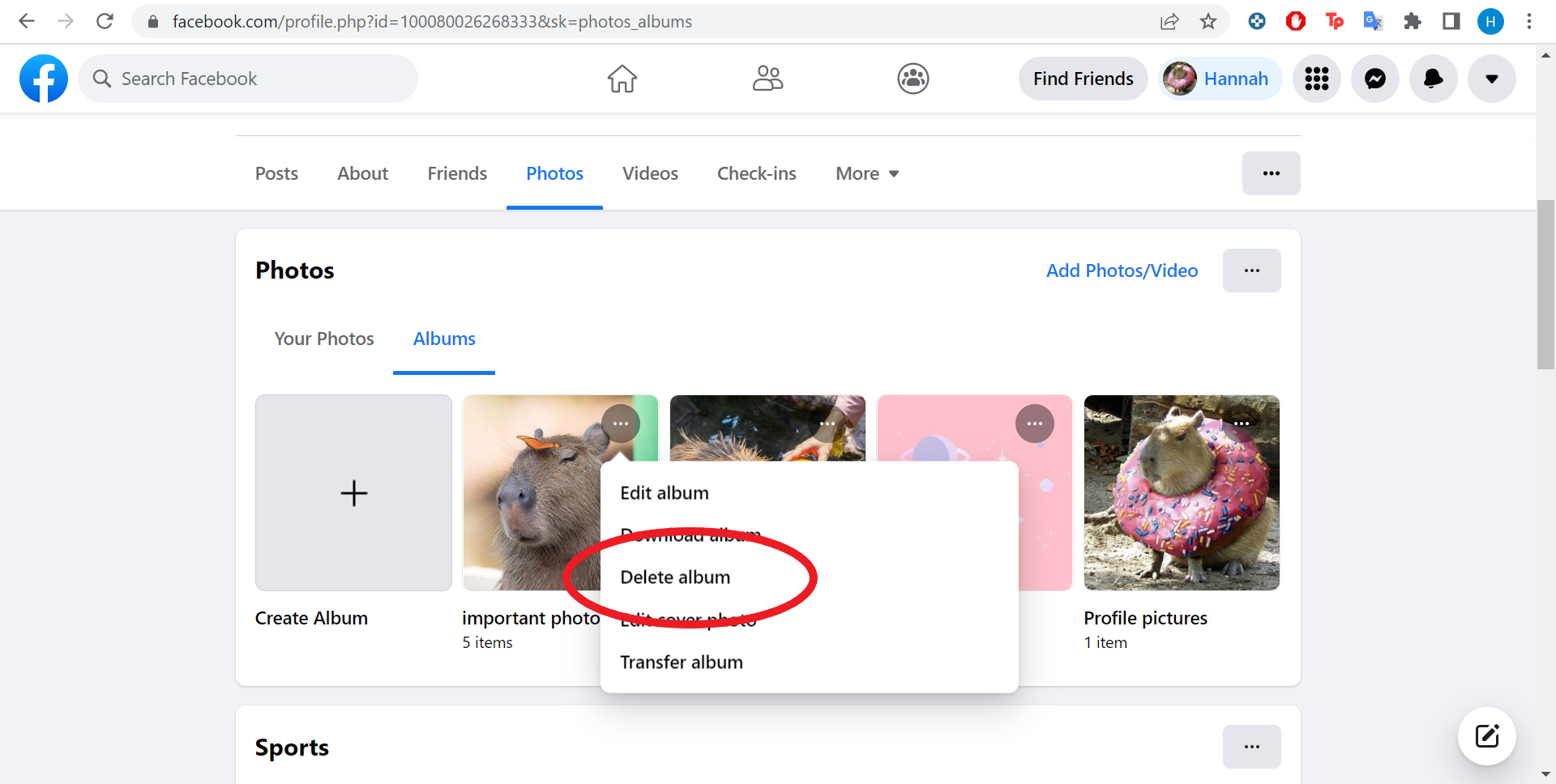
Task: Open the Groups icon in top navigation
Action: [913, 79]
